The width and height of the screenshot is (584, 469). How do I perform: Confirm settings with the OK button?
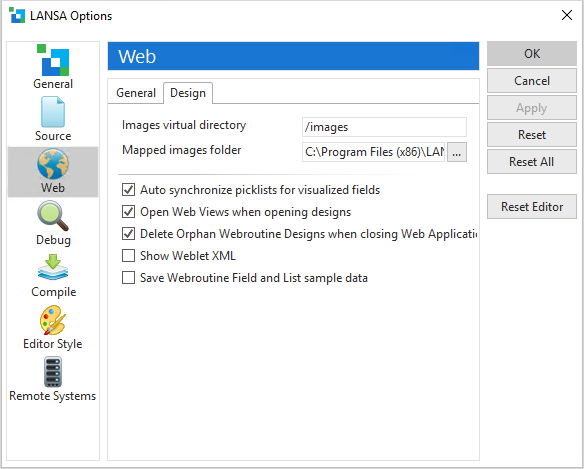click(532, 54)
